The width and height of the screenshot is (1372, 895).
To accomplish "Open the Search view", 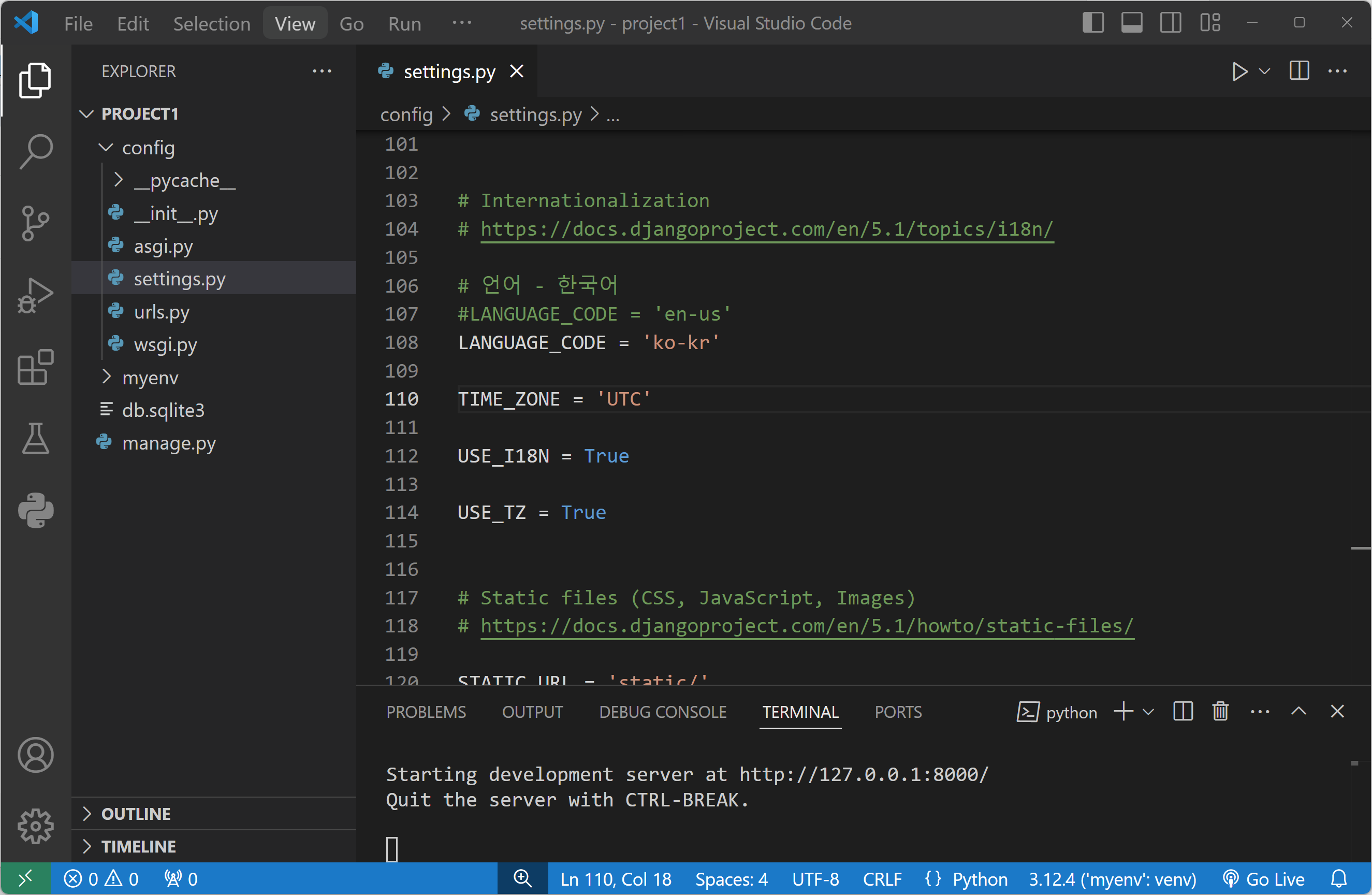I will 35,152.
